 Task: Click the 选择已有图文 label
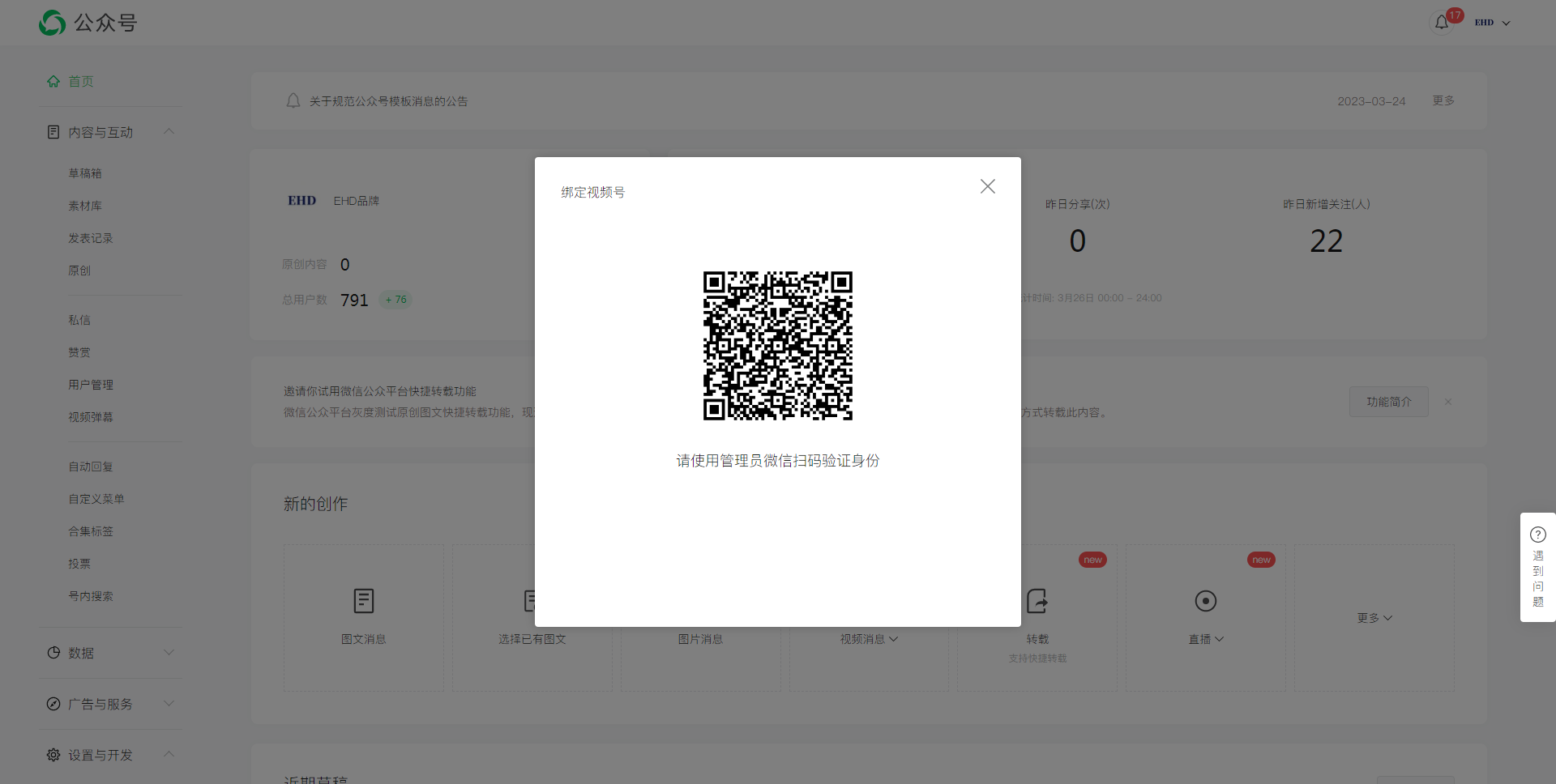tap(532, 639)
